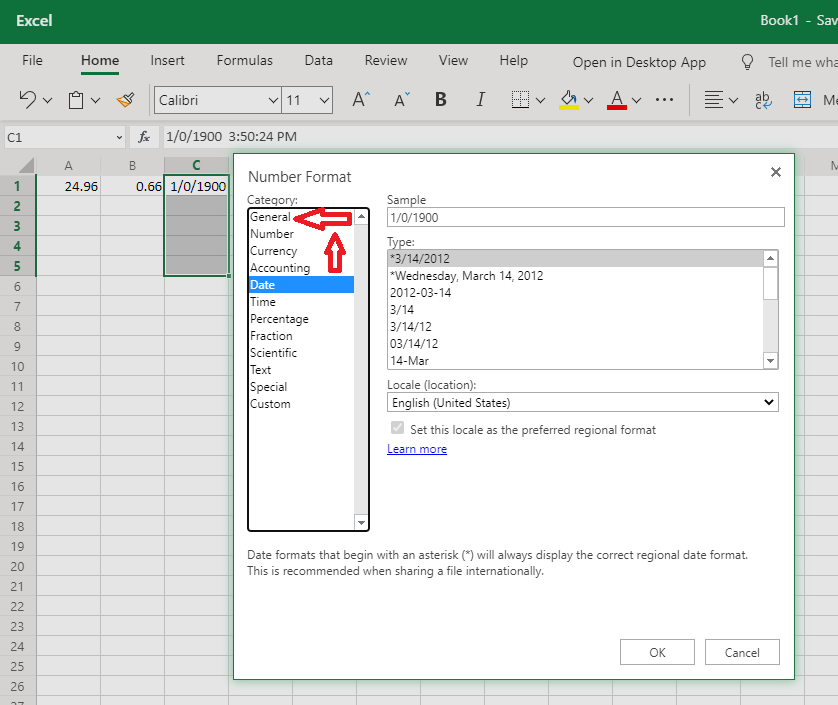Viewport: 838px width, 705px height.
Task: Open the Learn more link
Action: pos(417,449)
